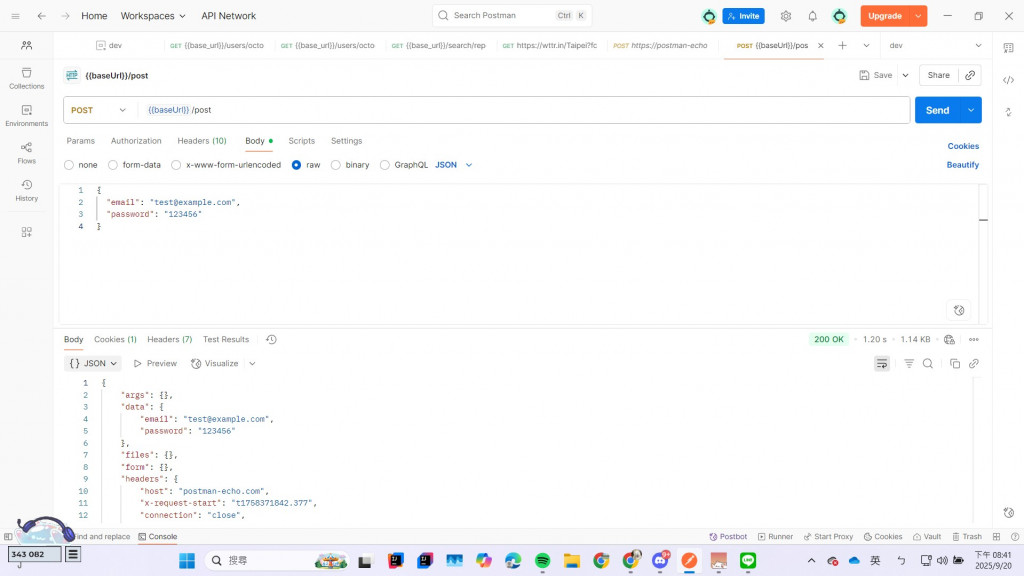The height and width of the screenshot is (576, 1024).
Task: Open the configure sidebar apps icon
Action: point(27,232)
